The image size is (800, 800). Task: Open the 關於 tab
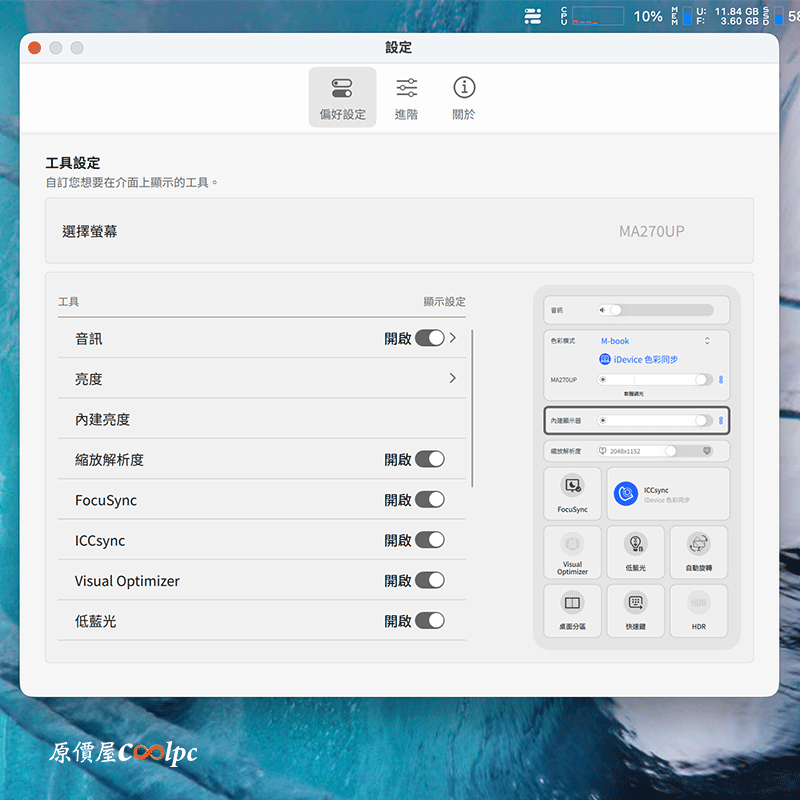[464, 98]
